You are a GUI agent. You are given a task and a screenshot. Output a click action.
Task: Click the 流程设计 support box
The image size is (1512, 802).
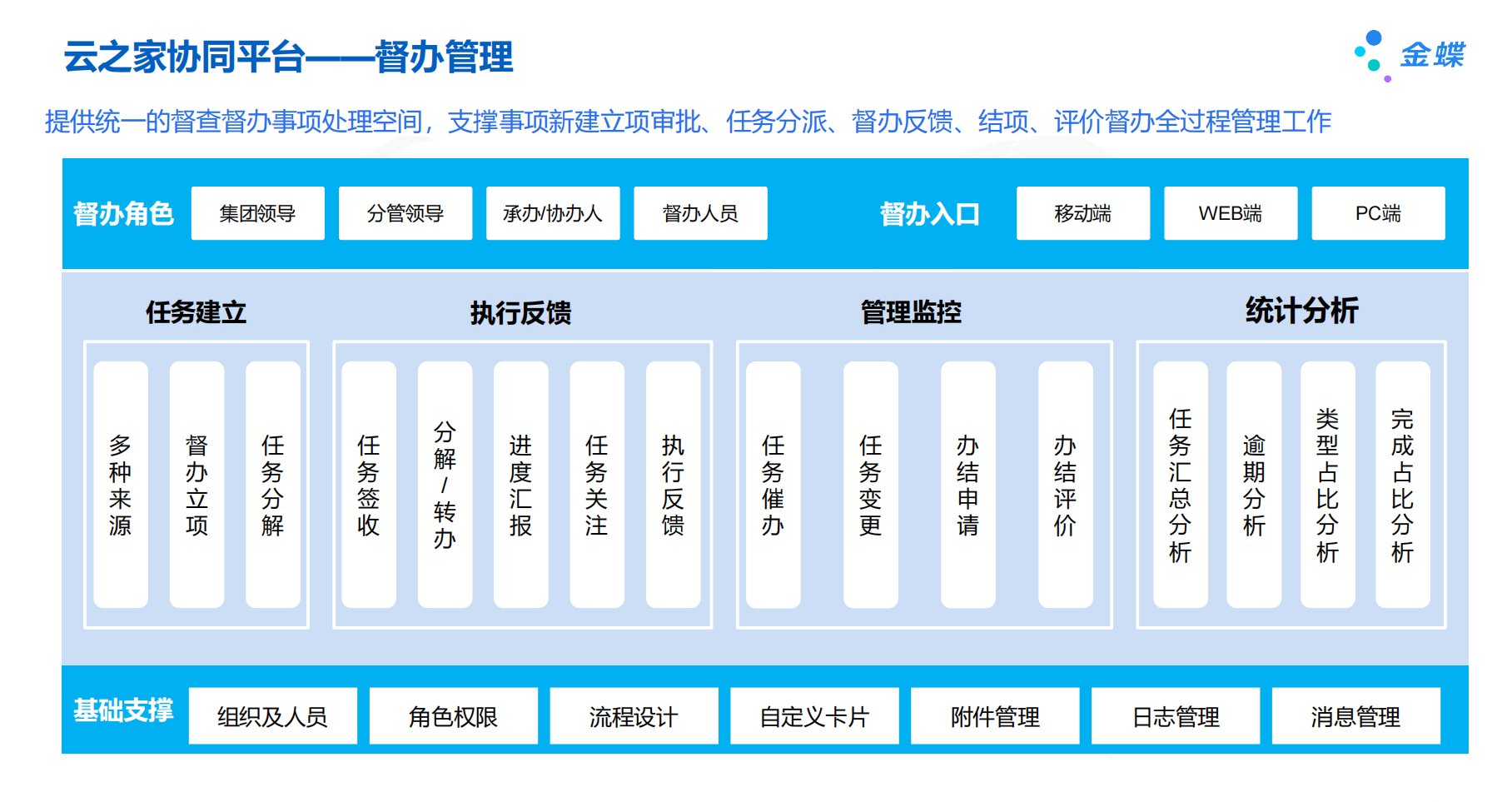tap(634, 716)
